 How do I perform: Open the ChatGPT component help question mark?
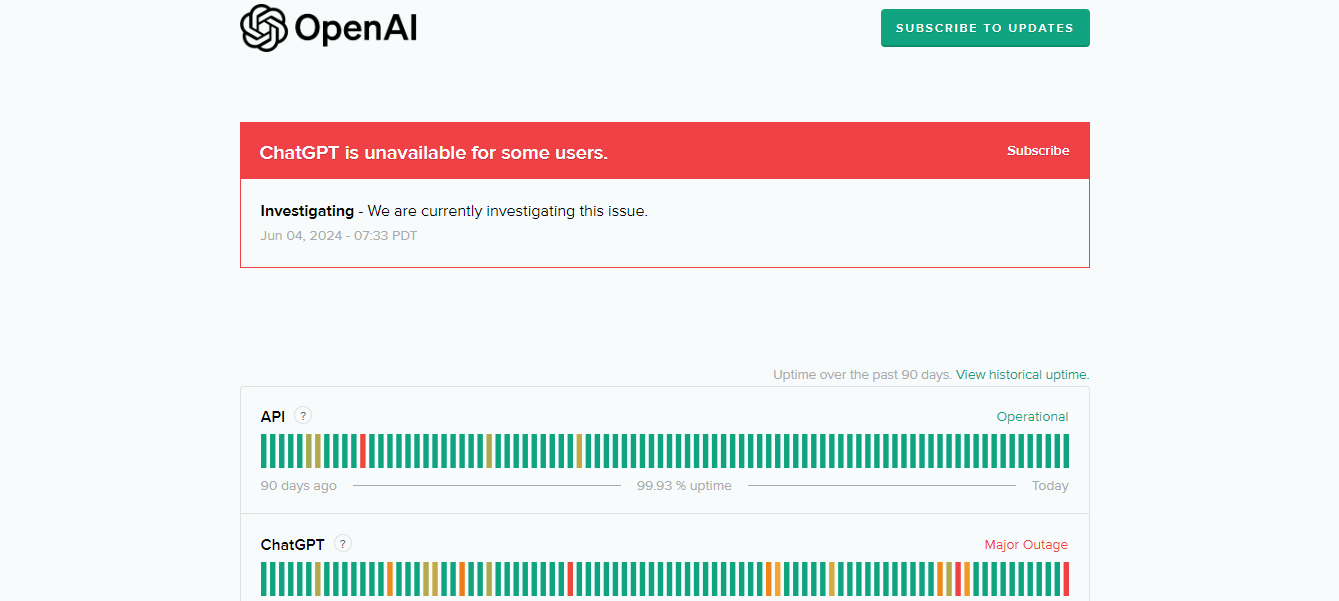pos(343,544)
